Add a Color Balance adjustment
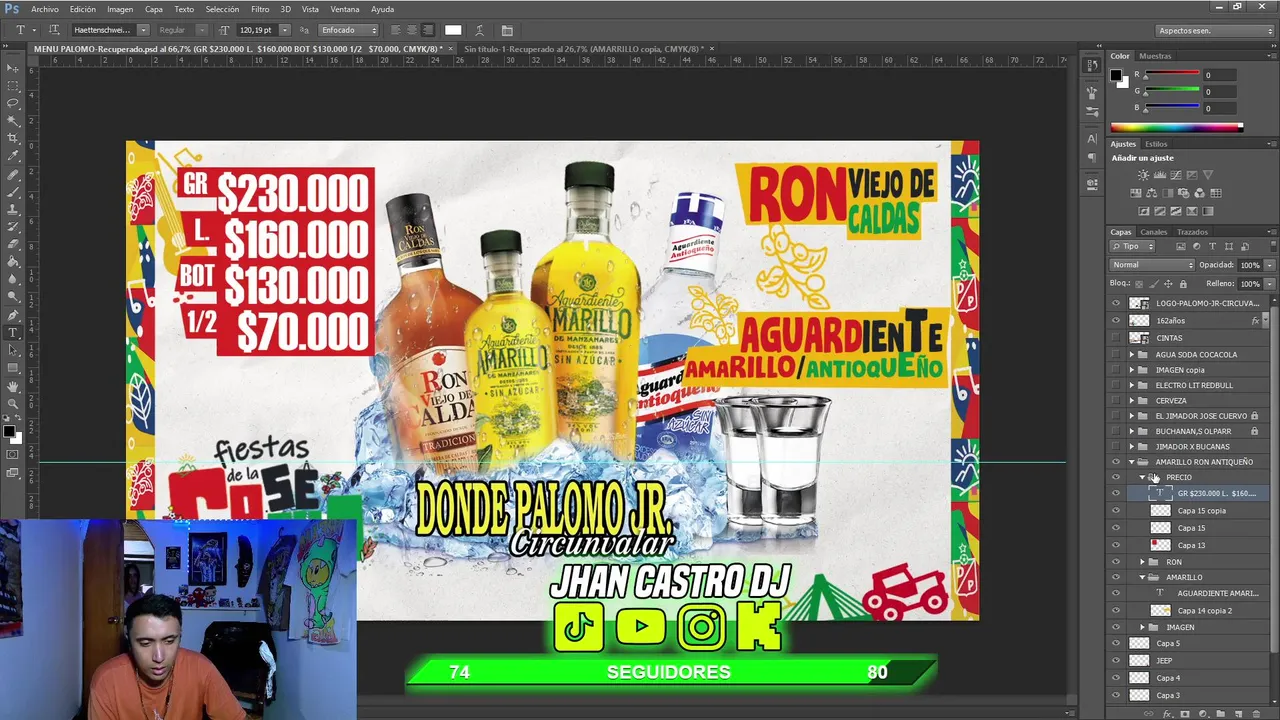 1150,193
